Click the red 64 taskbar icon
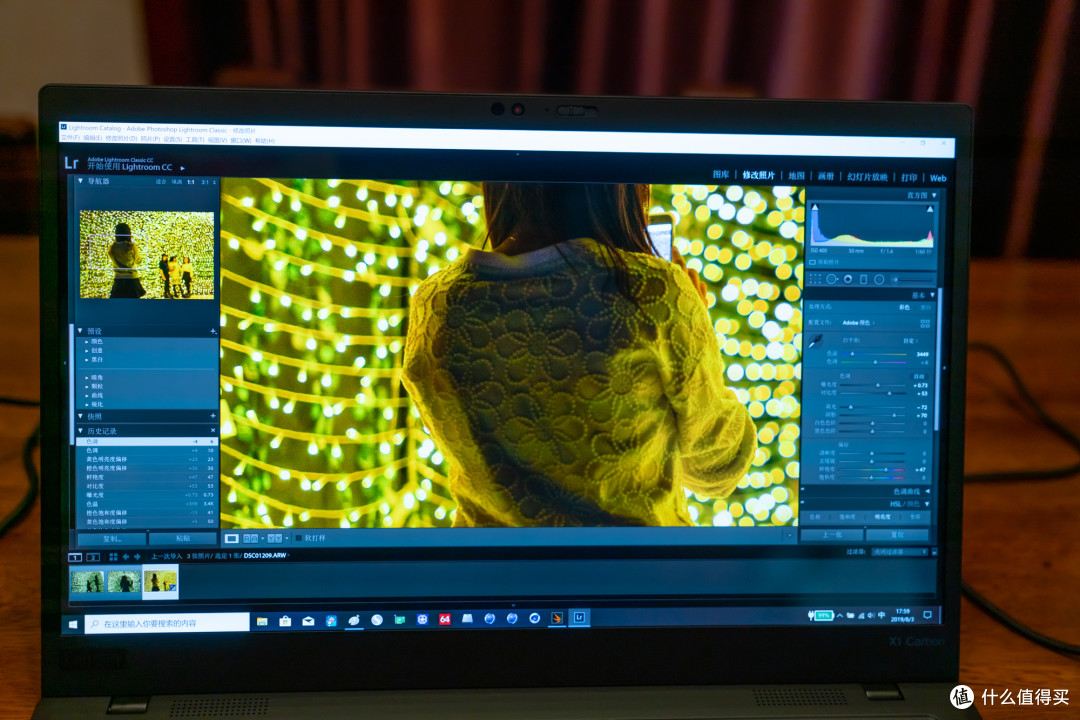The image size is (1080, 720). pos(445,619)
